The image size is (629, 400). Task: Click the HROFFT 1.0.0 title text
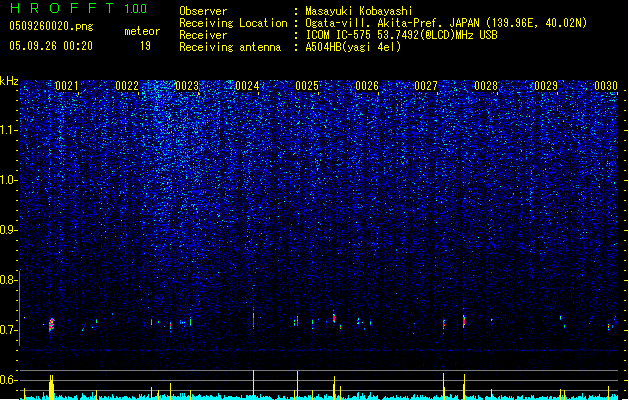tap(78, 8)
